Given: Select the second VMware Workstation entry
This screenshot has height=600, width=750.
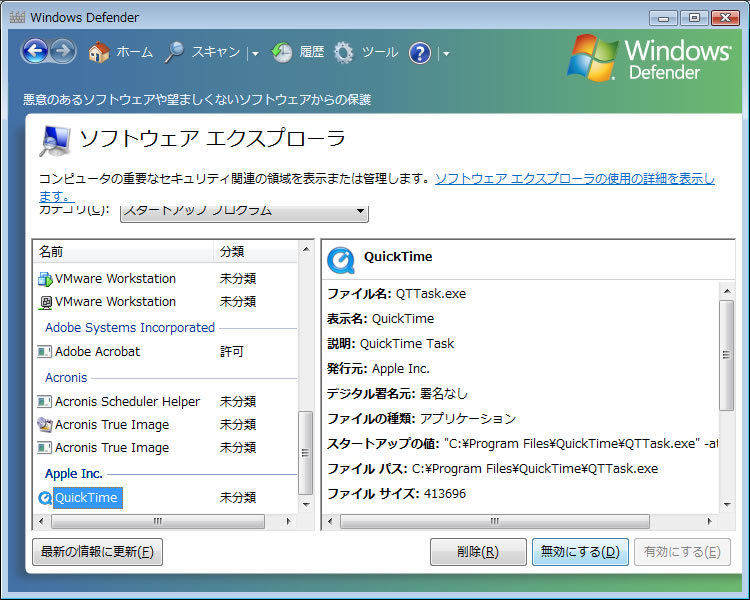Looking at the screenshot, I should coord(115,302).
